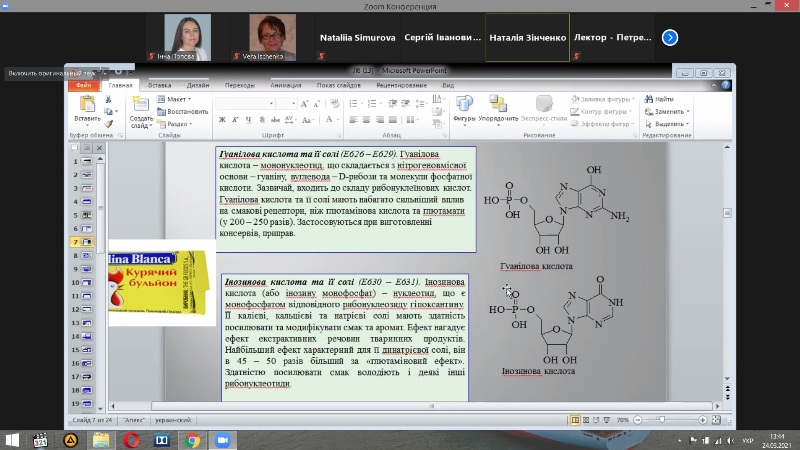Open the Select (Выделить) dropdown
Screen dimensions: 800x450
click(668, 123)
